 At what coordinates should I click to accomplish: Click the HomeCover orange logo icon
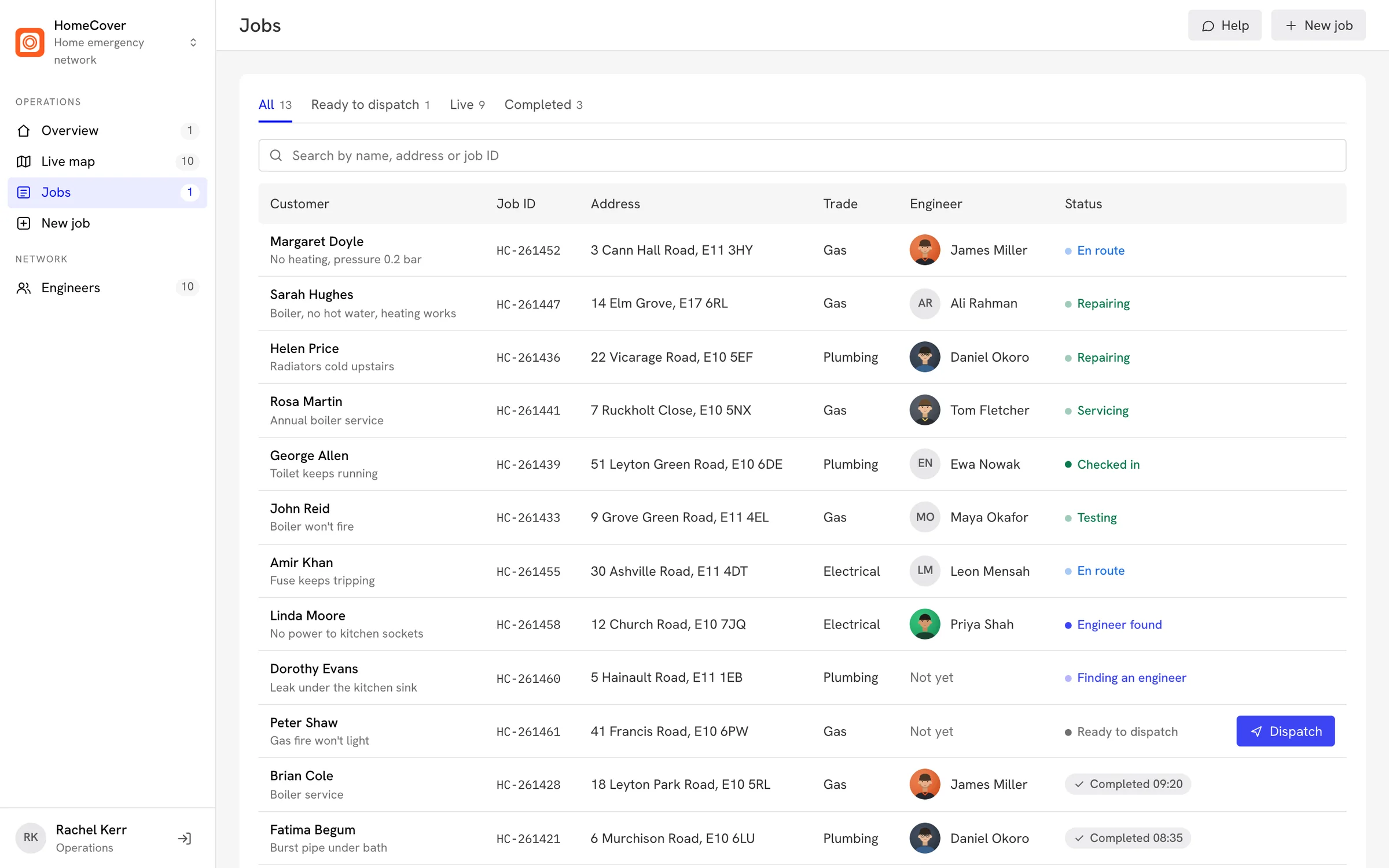[30, 42]
